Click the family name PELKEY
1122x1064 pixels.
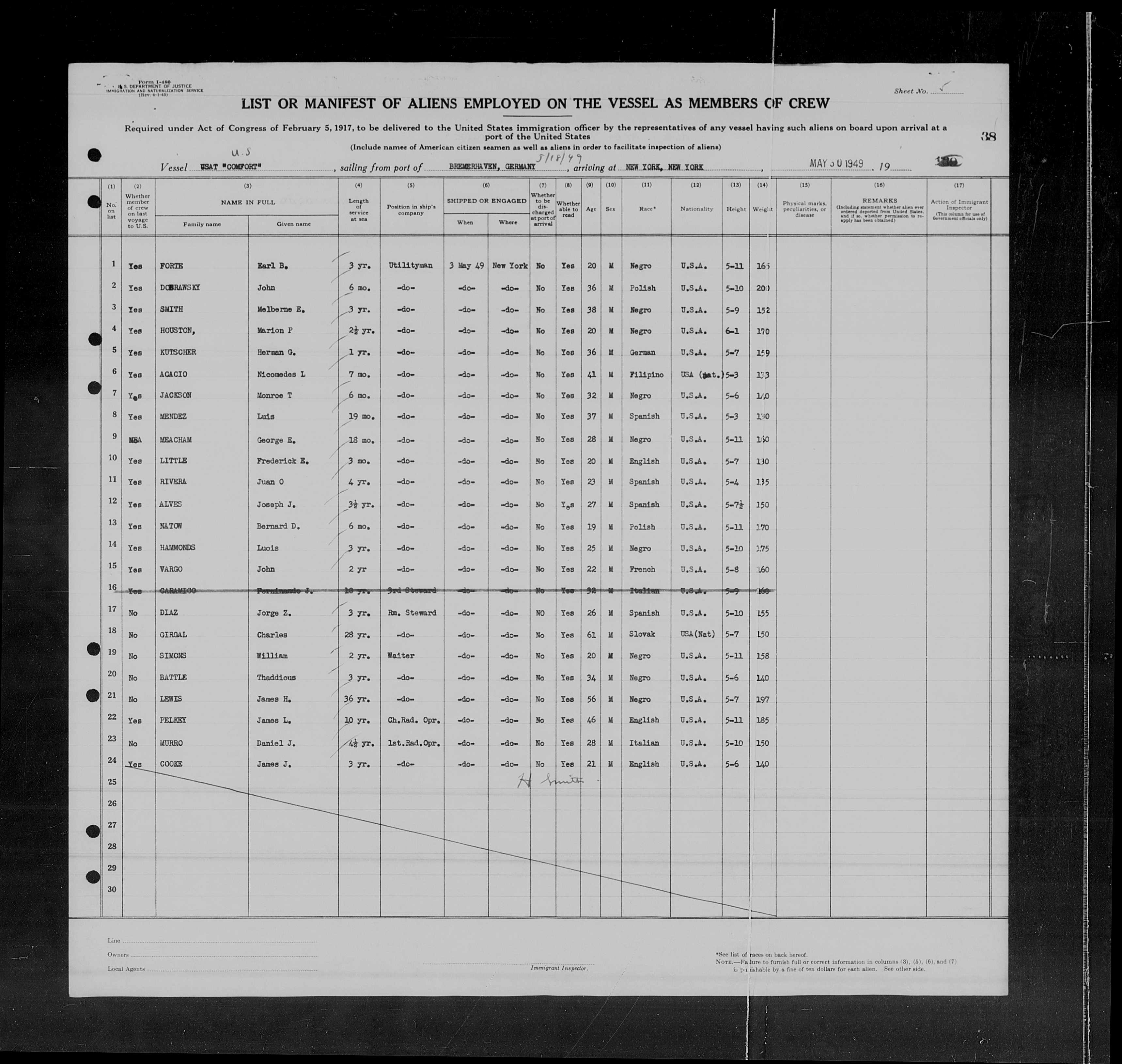[x=174, y=720]
